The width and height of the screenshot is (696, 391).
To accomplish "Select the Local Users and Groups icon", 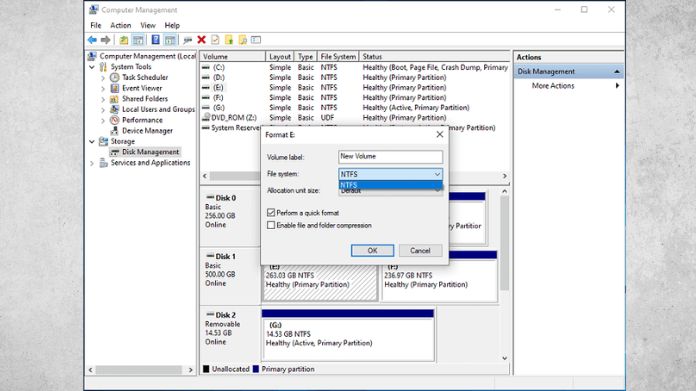I will (115, 109).
